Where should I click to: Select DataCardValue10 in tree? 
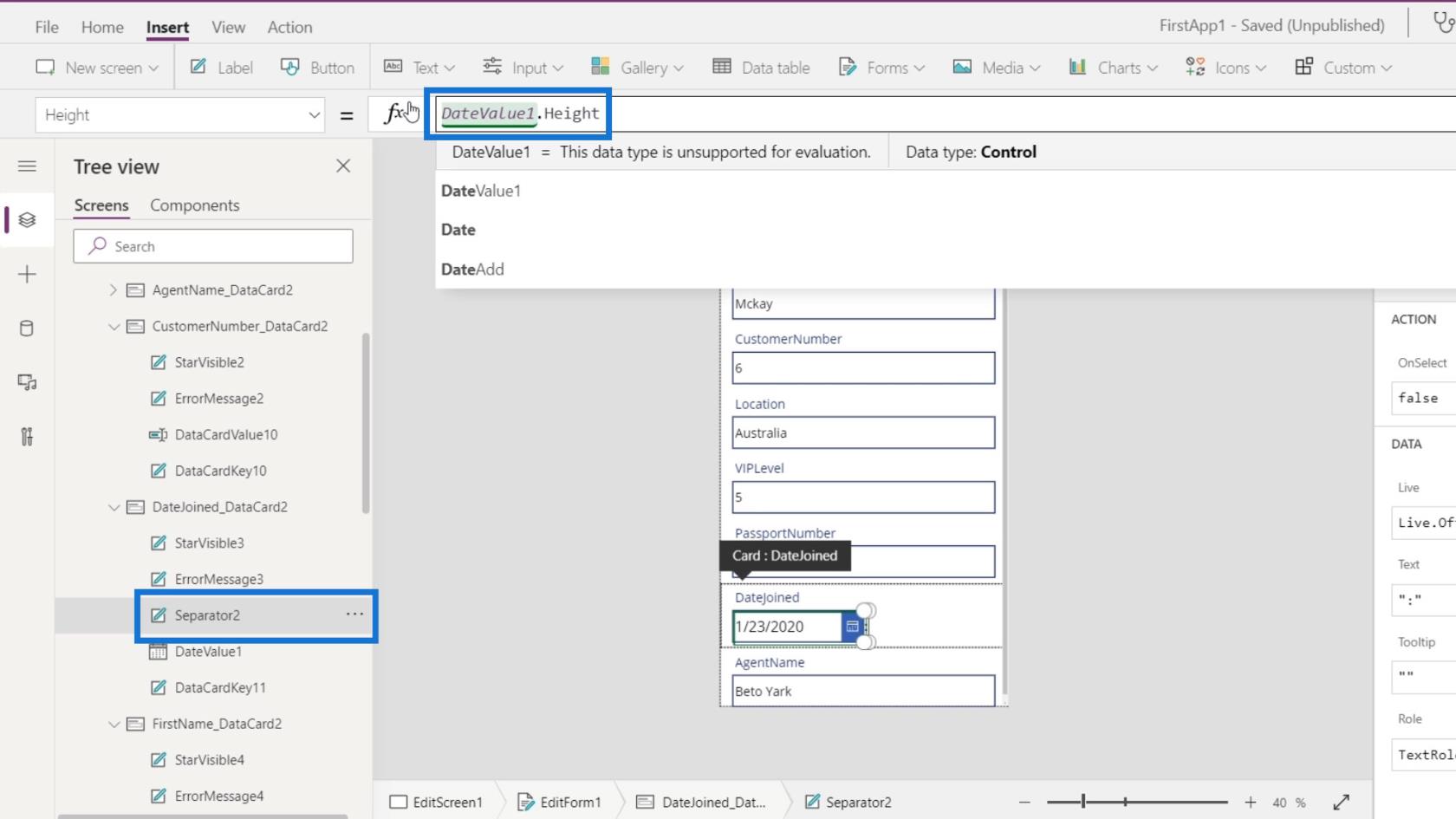click(x=225, y=435)
